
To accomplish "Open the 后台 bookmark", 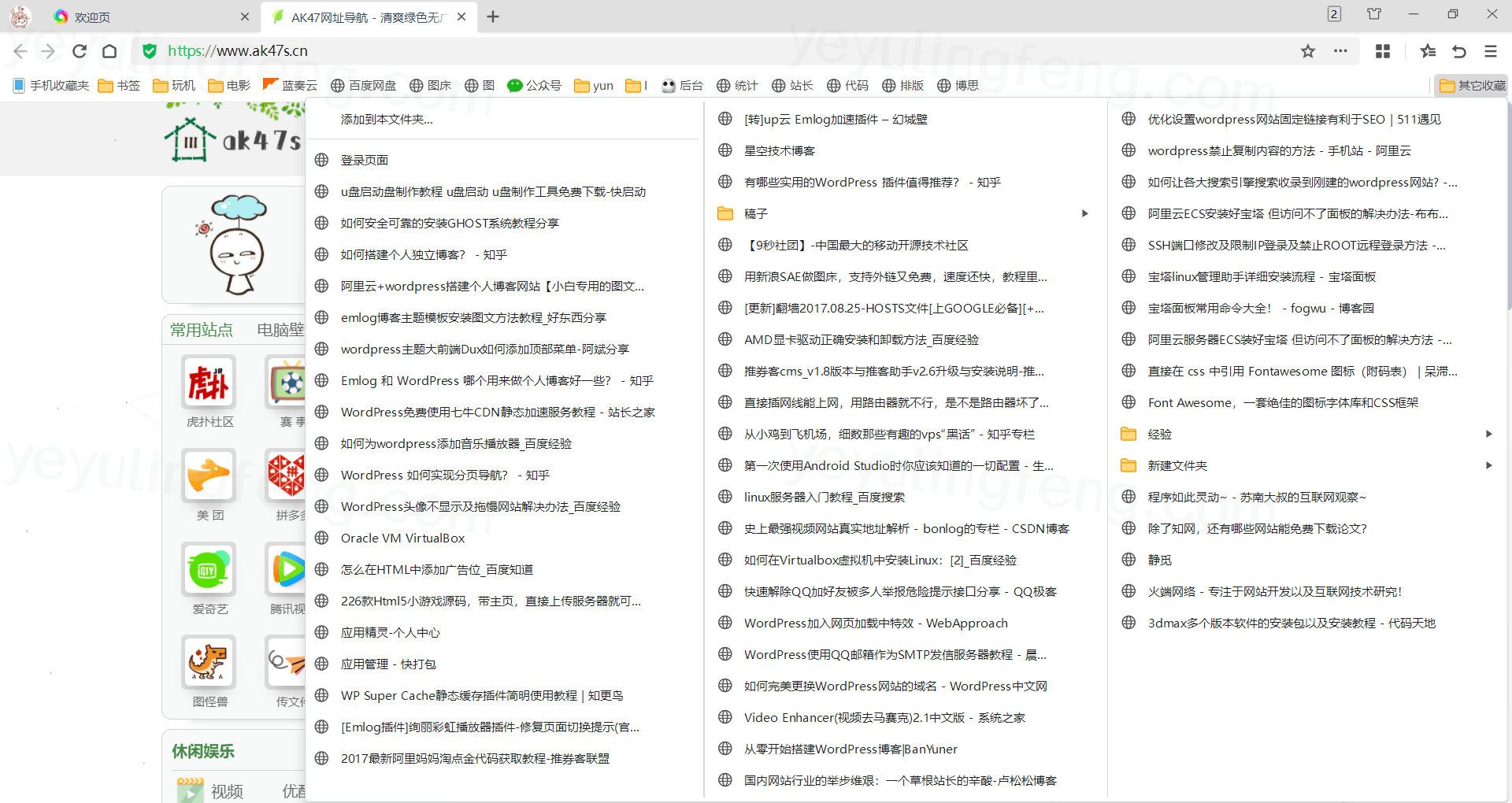I will click(682, 85).
